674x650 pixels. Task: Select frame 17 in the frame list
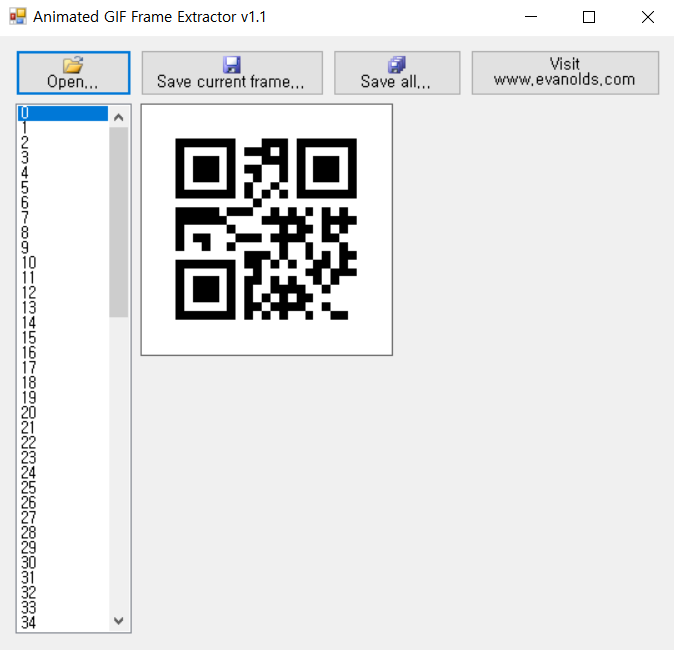pos(63,368)
